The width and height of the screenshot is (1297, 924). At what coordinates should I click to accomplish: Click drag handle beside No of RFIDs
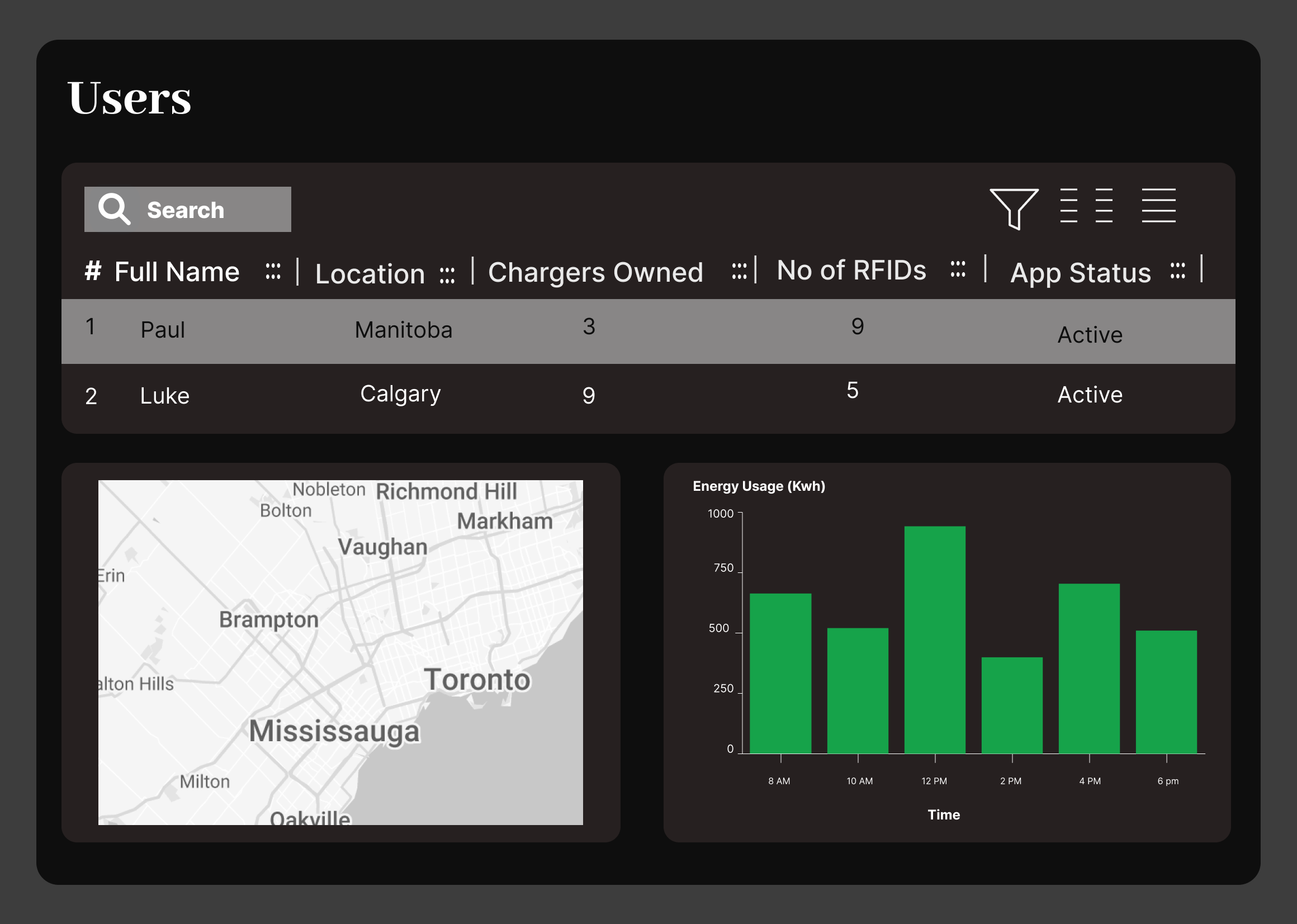tap(958, 269)
